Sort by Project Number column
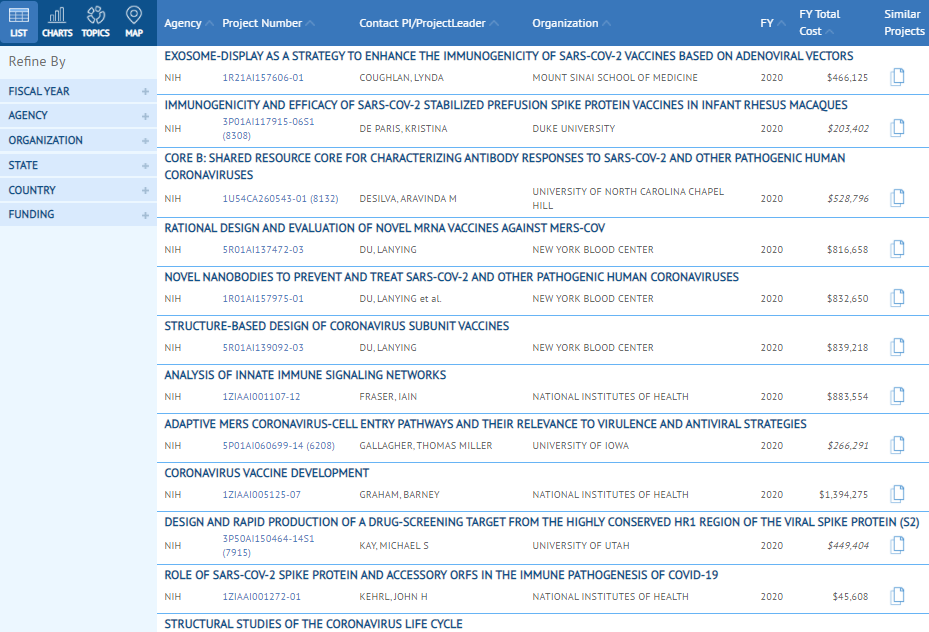The height and width of the screenshot is (632, 929). pos(268,23)
